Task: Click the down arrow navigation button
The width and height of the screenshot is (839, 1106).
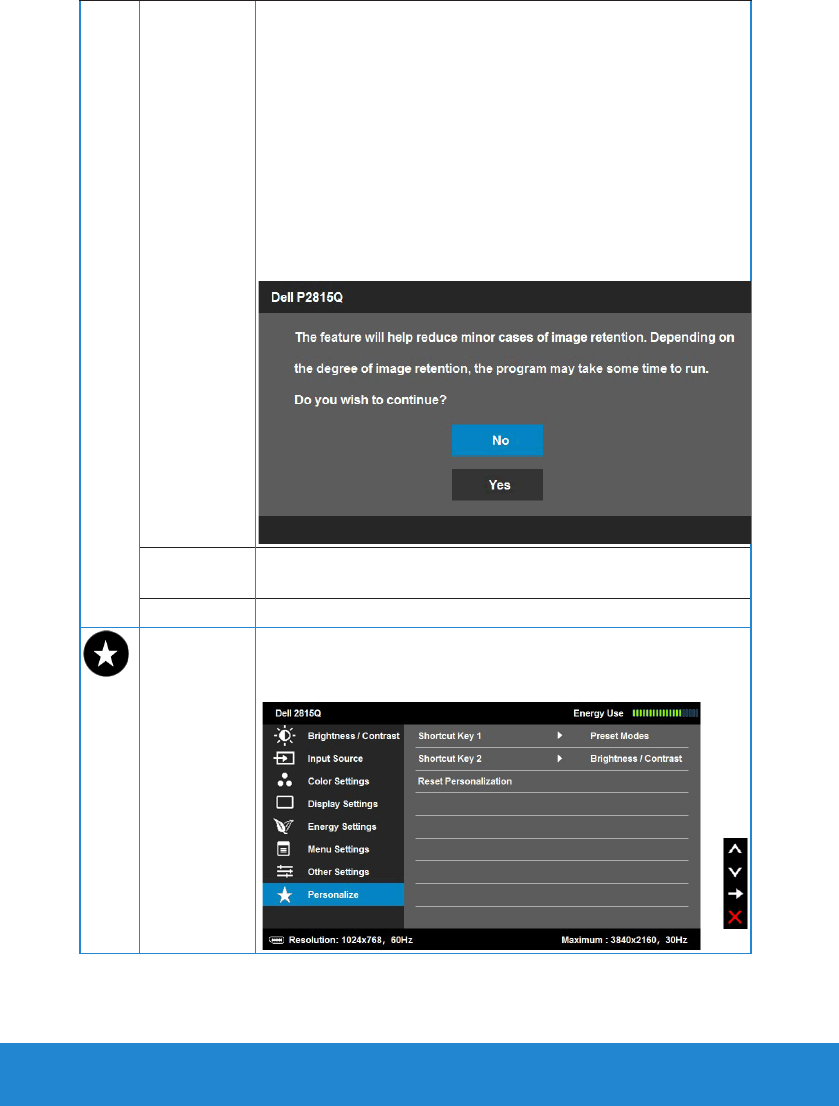Action: (735, 872)
